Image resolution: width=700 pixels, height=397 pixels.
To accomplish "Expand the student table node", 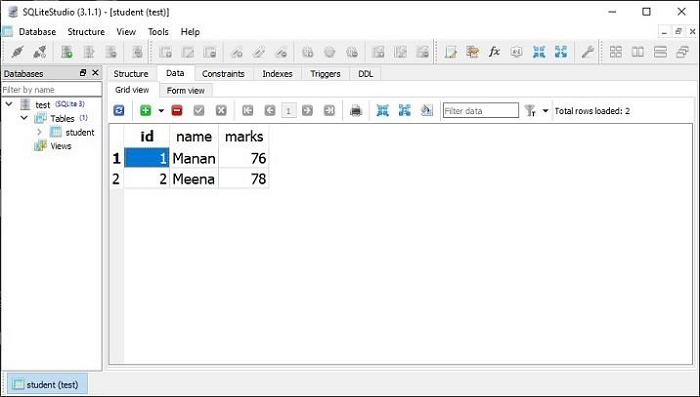I will 39,132.
